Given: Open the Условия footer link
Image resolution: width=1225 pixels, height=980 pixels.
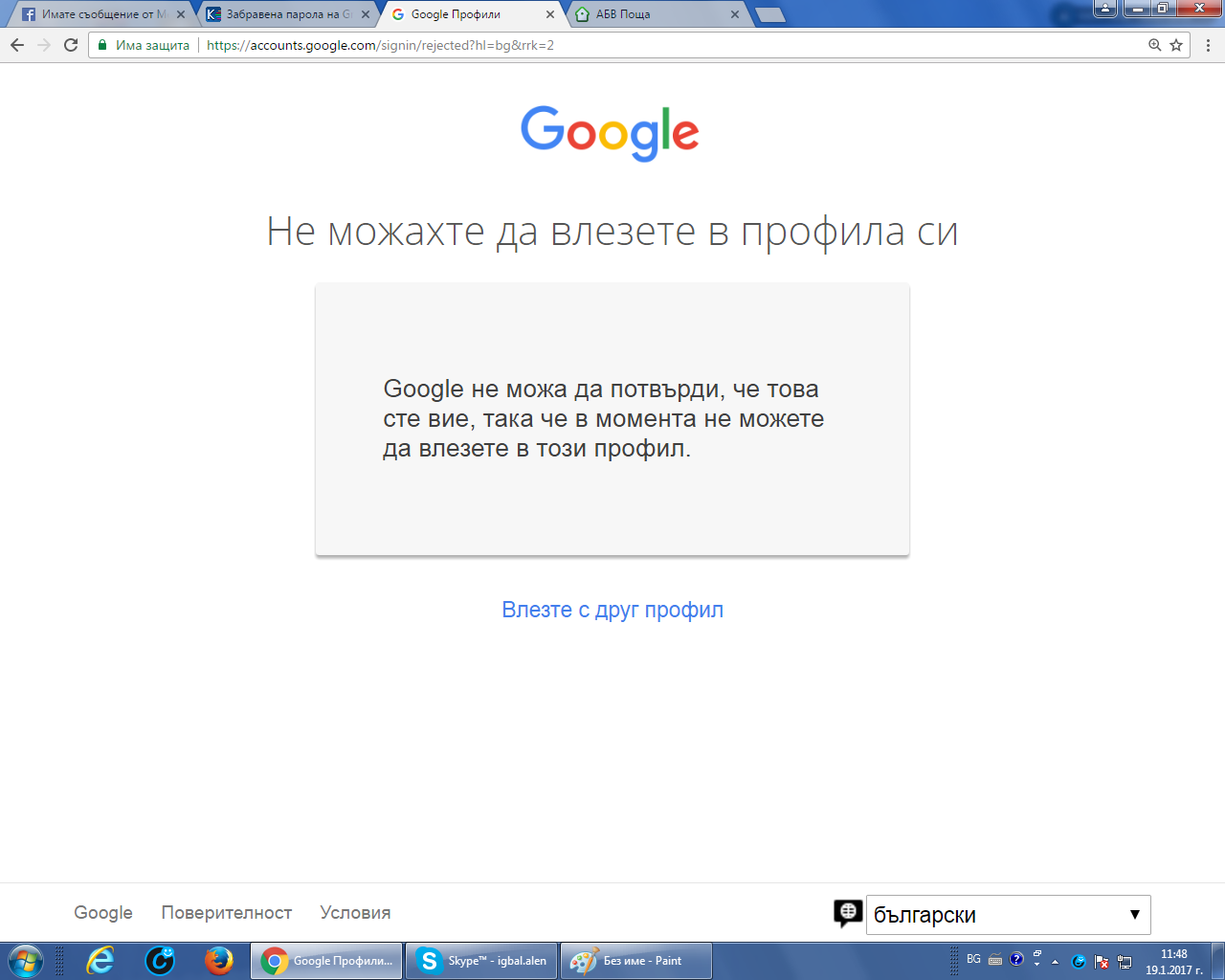Looking at the screenshot, I should [x=355, y=913].
